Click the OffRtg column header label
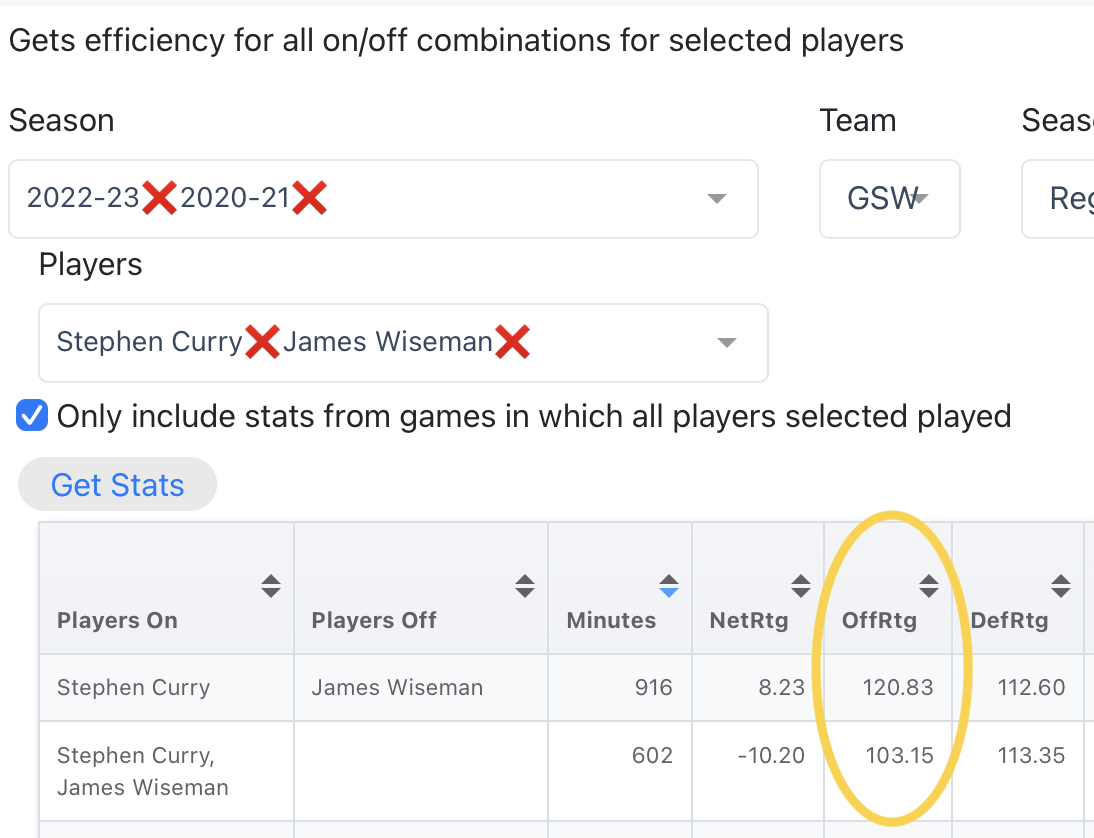This screenshot has width=1094, height=838. 879,620
